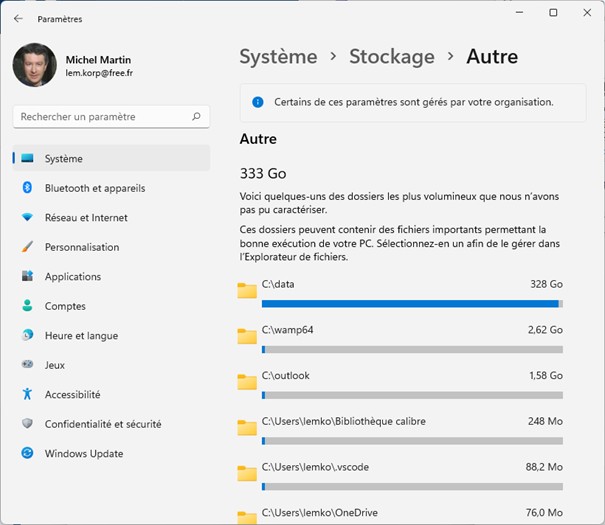Viewport: 605px width, 525px height.
Task: Go to Système in the breadcrumb
Action: click(x=278, y=57)
